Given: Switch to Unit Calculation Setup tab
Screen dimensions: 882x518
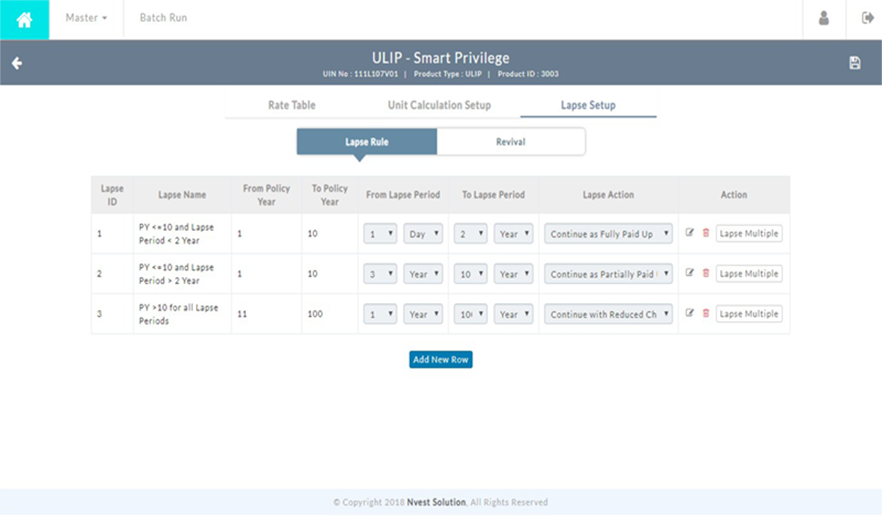Looking at the screenshot, I should (x=439, y=105).
